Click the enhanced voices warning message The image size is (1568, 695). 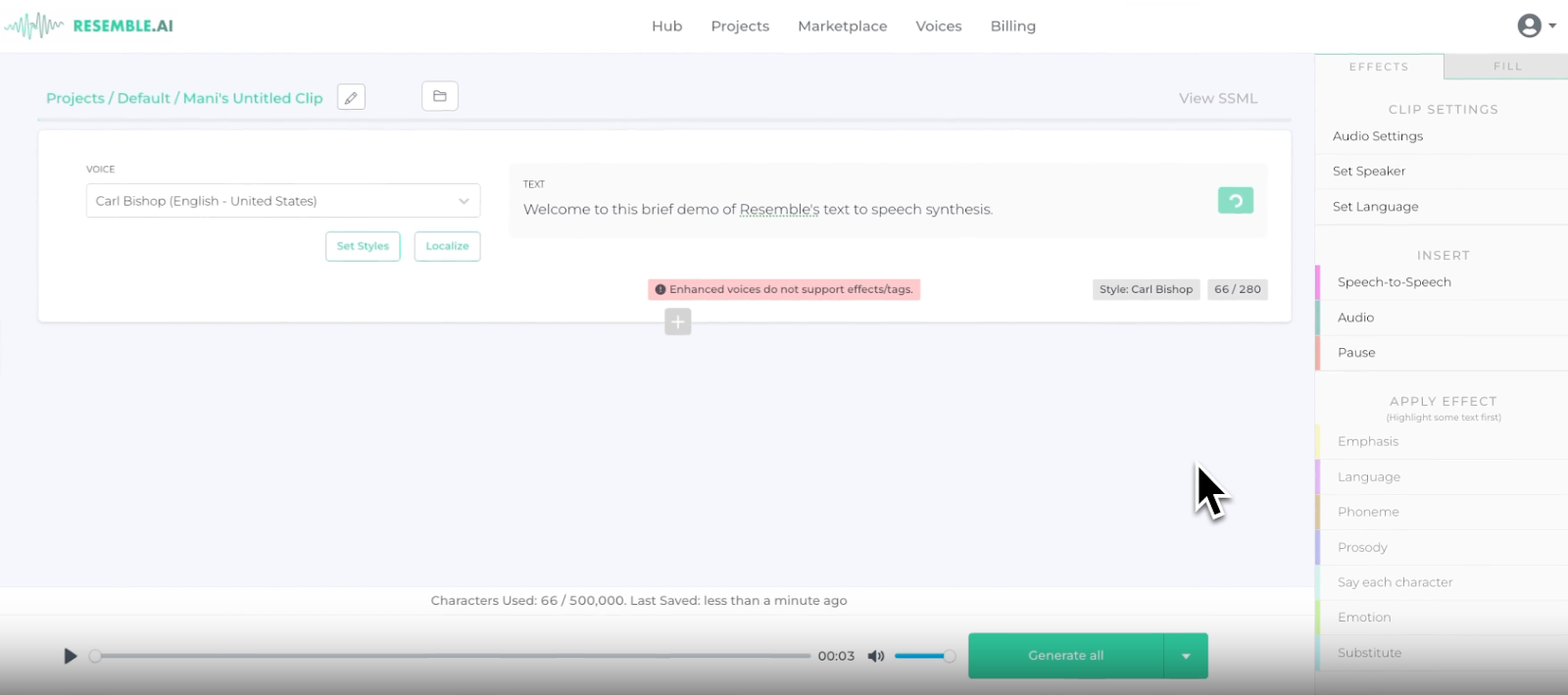tap(784, 289)
